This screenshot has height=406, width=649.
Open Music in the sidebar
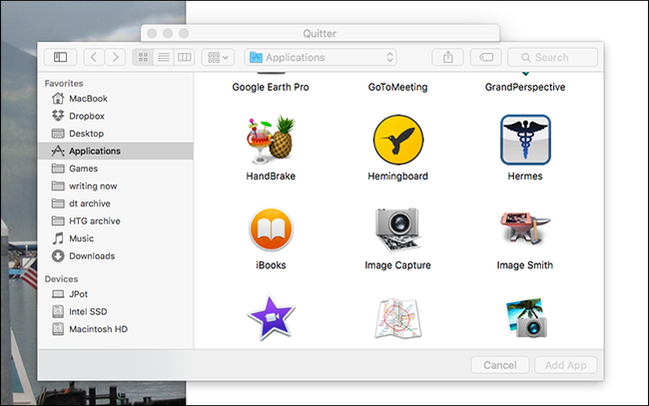[x=116, y=238]
